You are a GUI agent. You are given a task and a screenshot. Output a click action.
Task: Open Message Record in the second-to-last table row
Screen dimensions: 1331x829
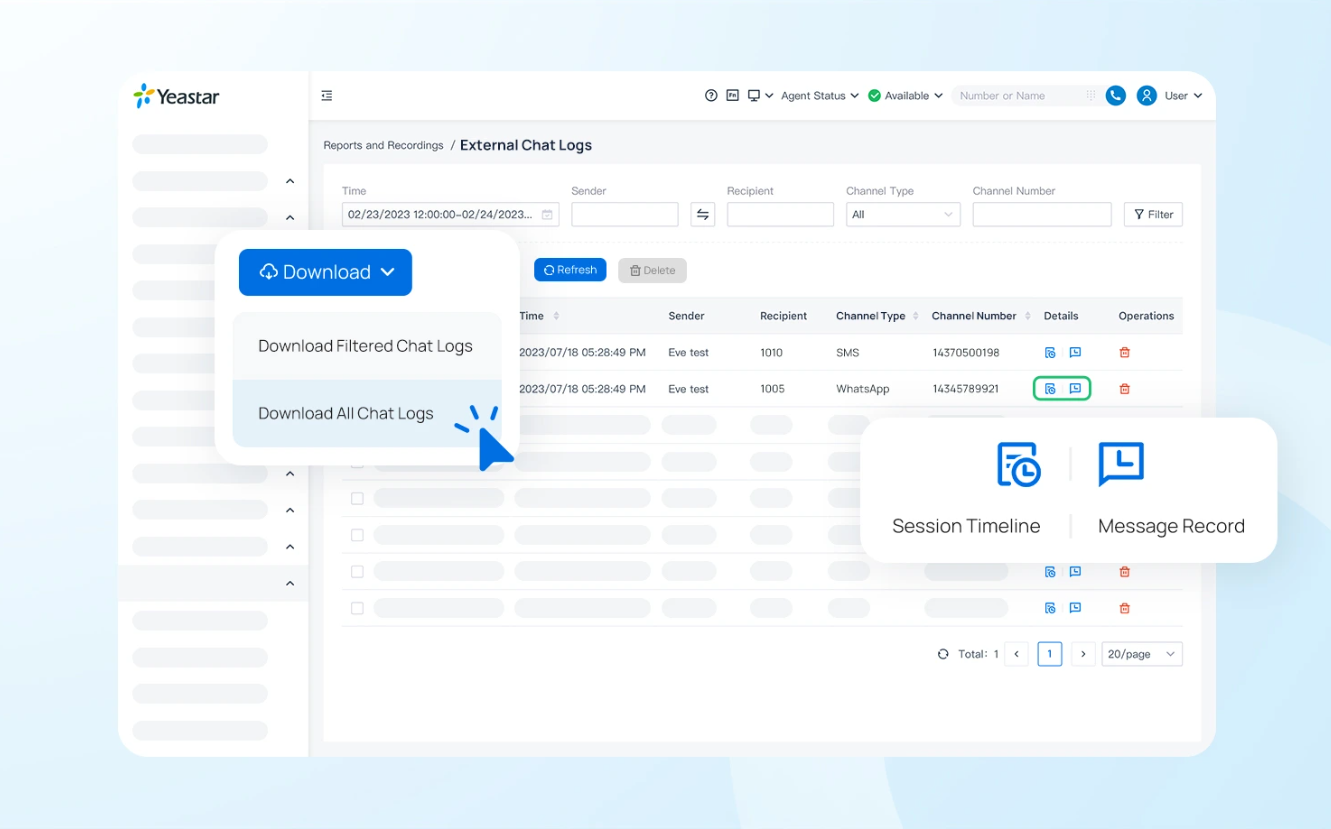click(x=1075, y=572)
